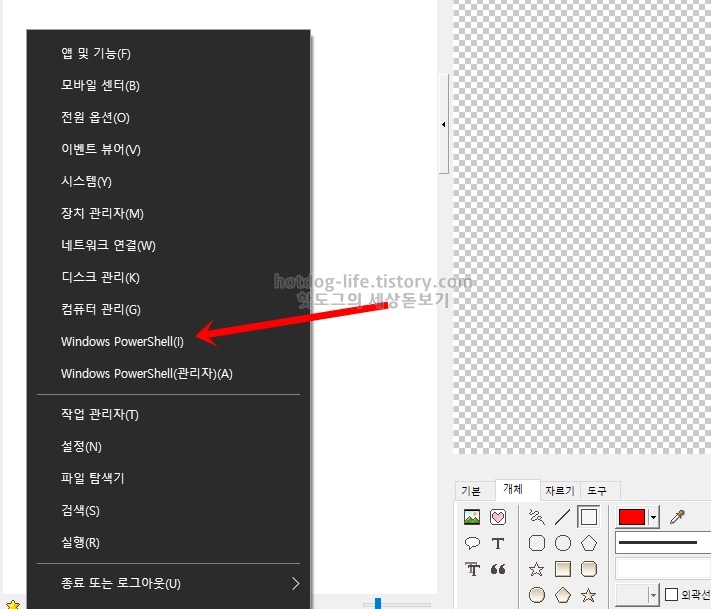Open 시스템(Y) menu entry
The height and width of the screenshot is (609, 711).
[x=169, y=181]
